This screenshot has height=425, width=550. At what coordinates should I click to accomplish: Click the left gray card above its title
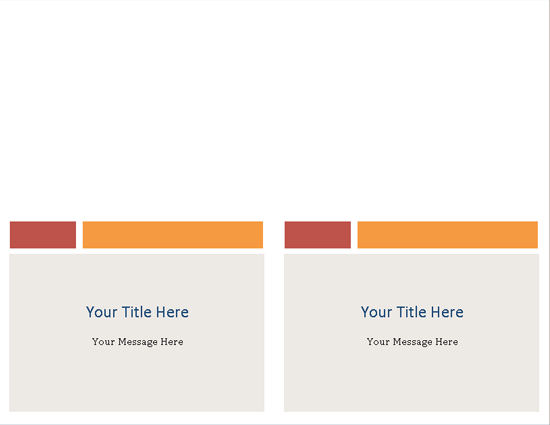click(x=136, y=278)
